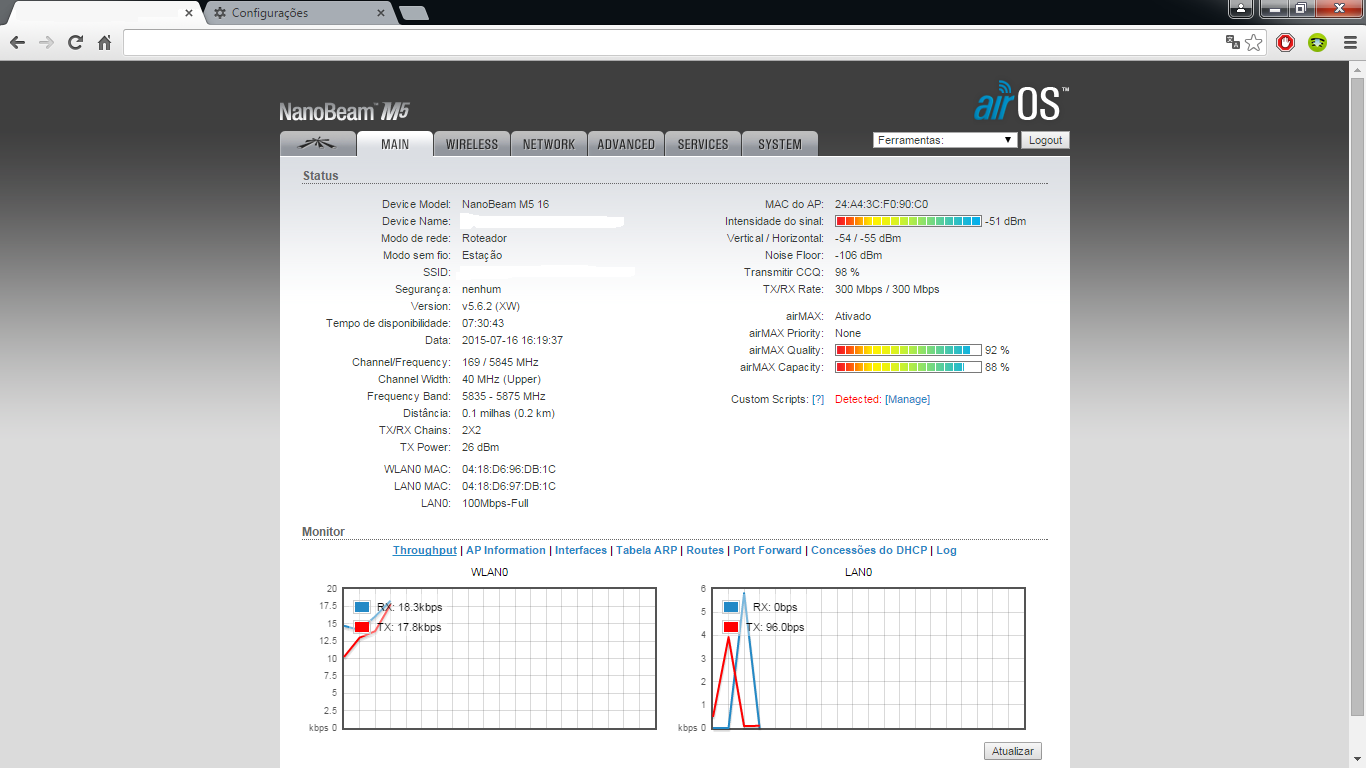Click the Atualizar button

tap(1013, 751)
